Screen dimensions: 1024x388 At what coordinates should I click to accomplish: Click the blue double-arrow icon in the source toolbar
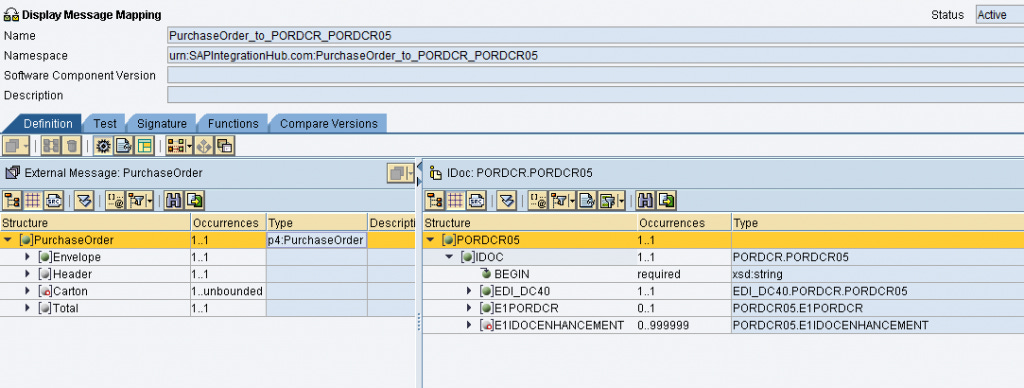84,200
